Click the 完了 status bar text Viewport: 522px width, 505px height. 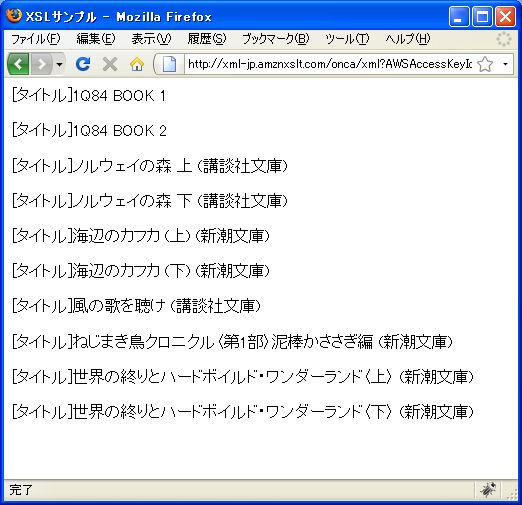click(x=21, y=490)
